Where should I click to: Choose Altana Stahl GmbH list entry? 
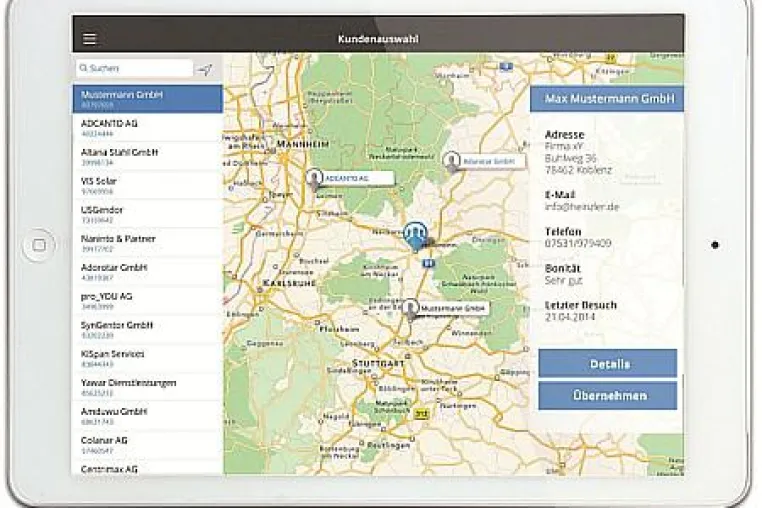148,157
